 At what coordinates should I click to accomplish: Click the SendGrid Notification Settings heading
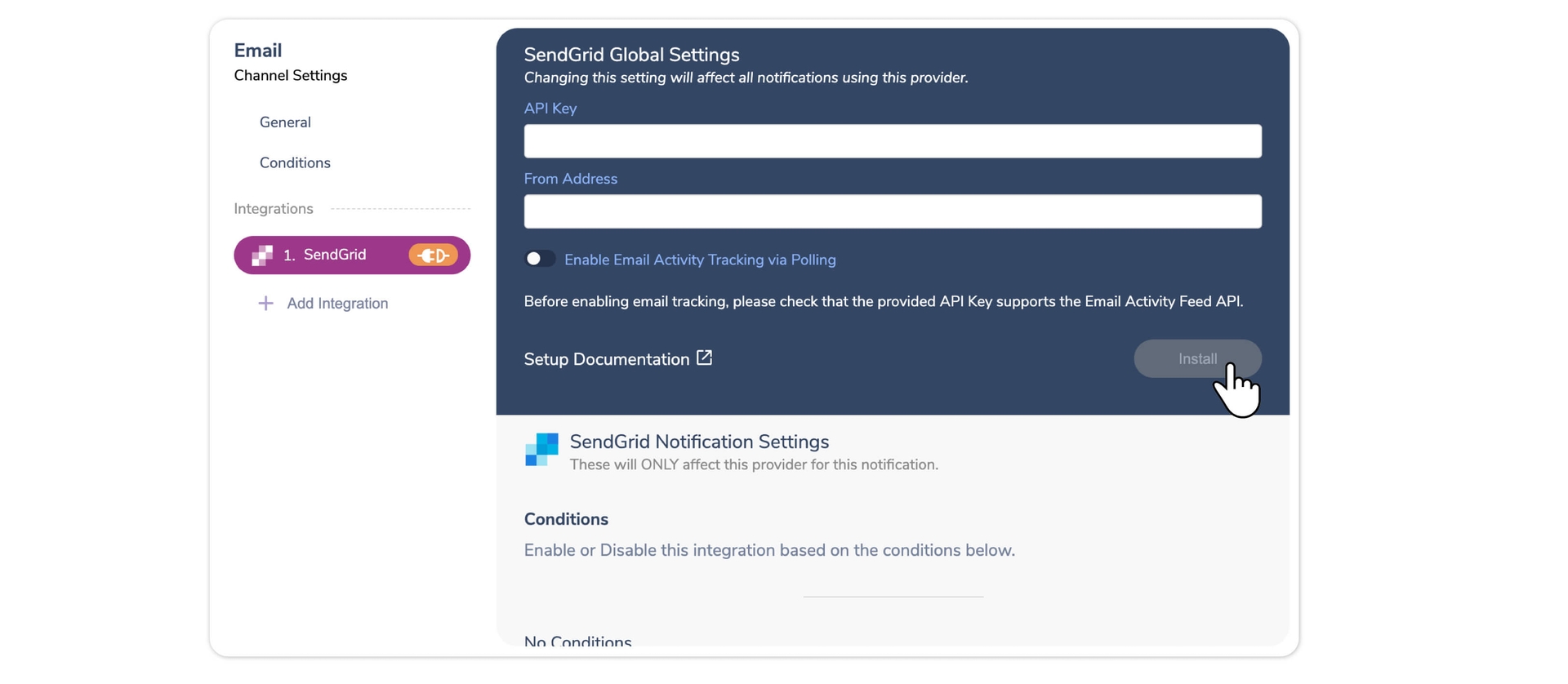click(x=699, y=442)
